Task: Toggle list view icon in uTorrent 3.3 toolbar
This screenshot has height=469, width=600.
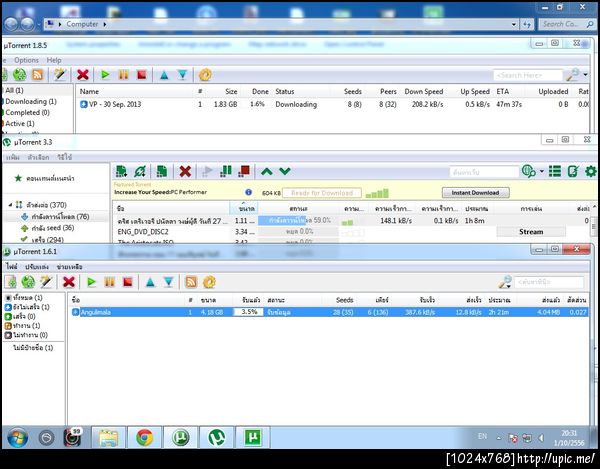Action: (555, 171)
